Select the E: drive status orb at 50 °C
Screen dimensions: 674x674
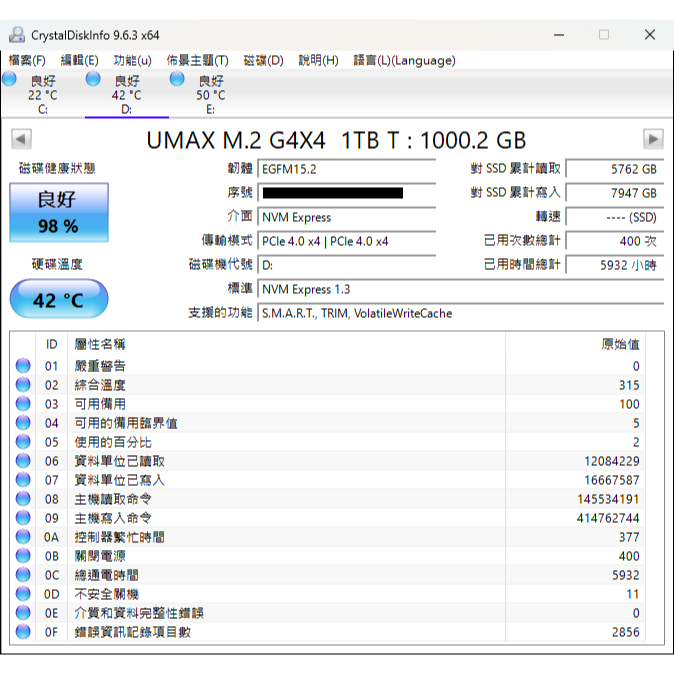177,79
